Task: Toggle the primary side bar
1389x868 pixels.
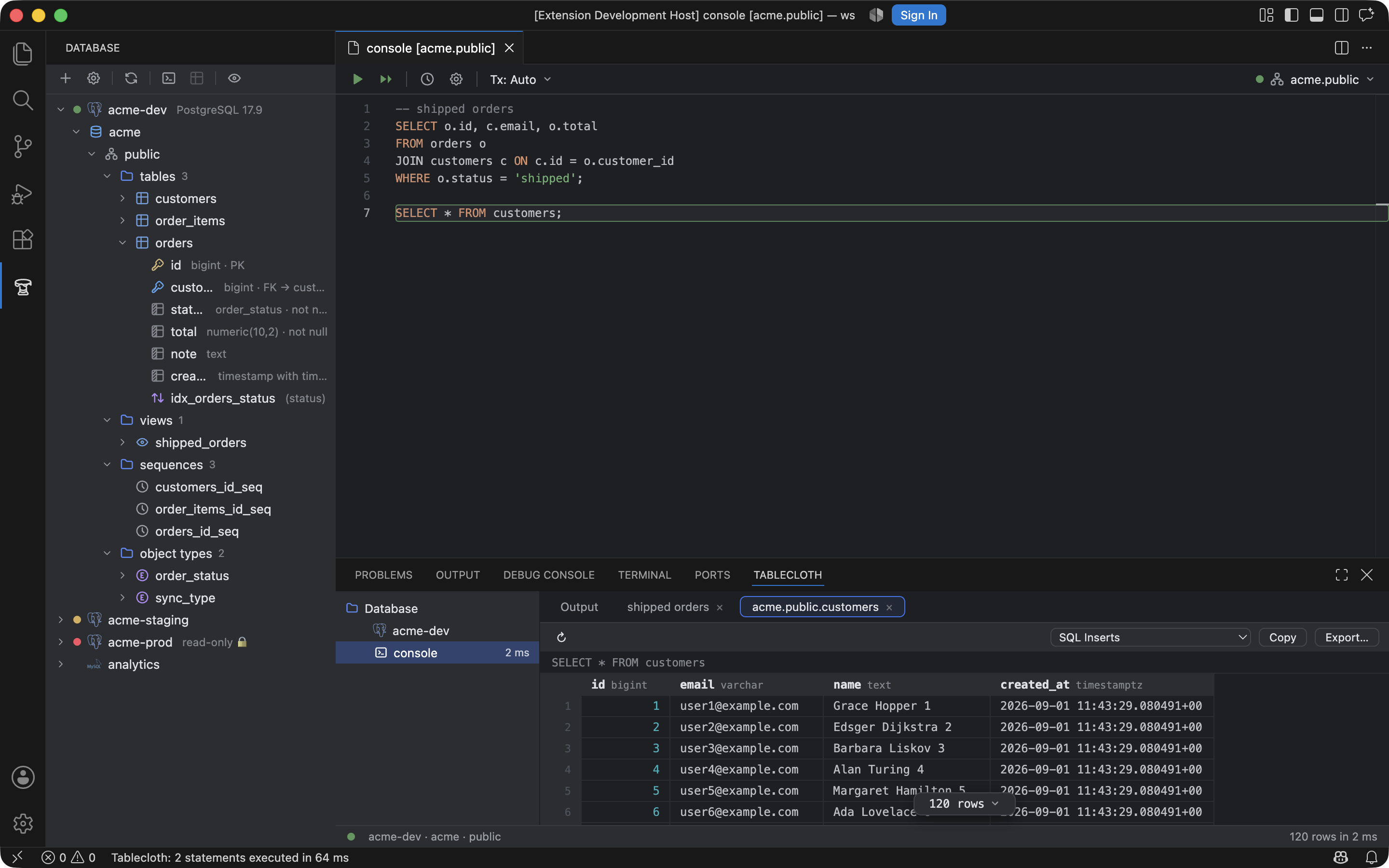Action: point(1292,15)
